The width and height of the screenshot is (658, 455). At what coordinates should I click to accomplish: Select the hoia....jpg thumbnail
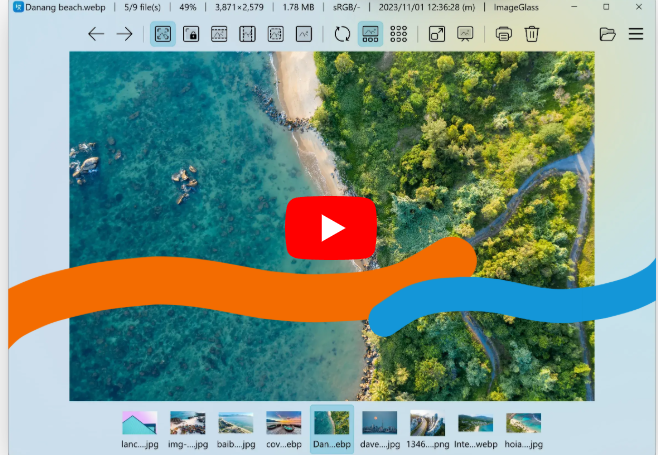coord(523,429)
